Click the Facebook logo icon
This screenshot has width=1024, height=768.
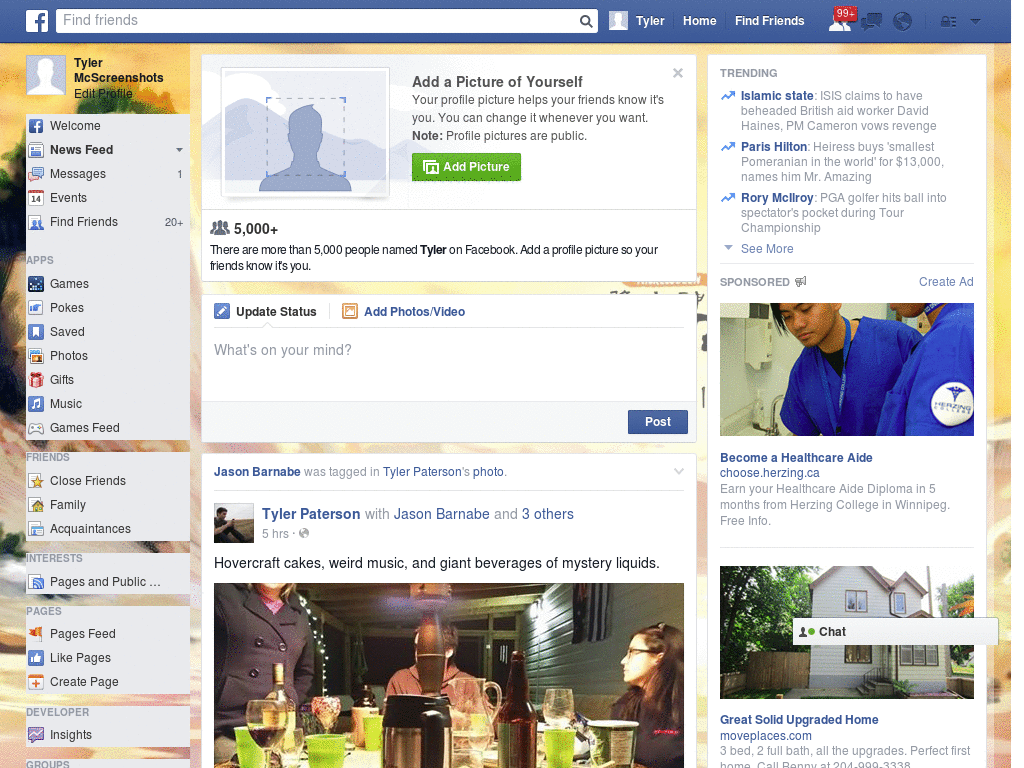pyautogui.click(x=37, y=21)
